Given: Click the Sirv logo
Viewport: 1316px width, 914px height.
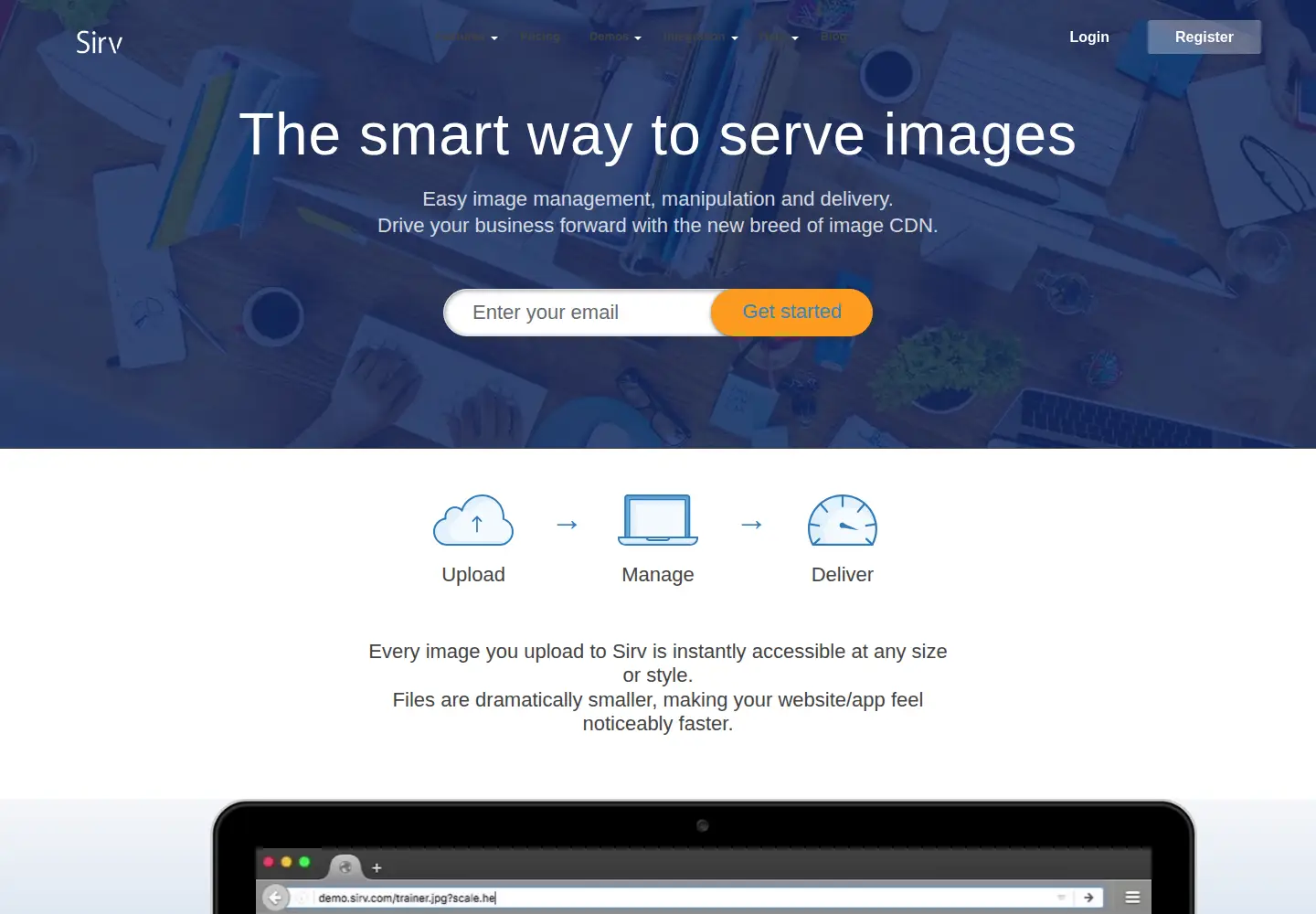Looking at the screenshot, I should coord(99,42).
